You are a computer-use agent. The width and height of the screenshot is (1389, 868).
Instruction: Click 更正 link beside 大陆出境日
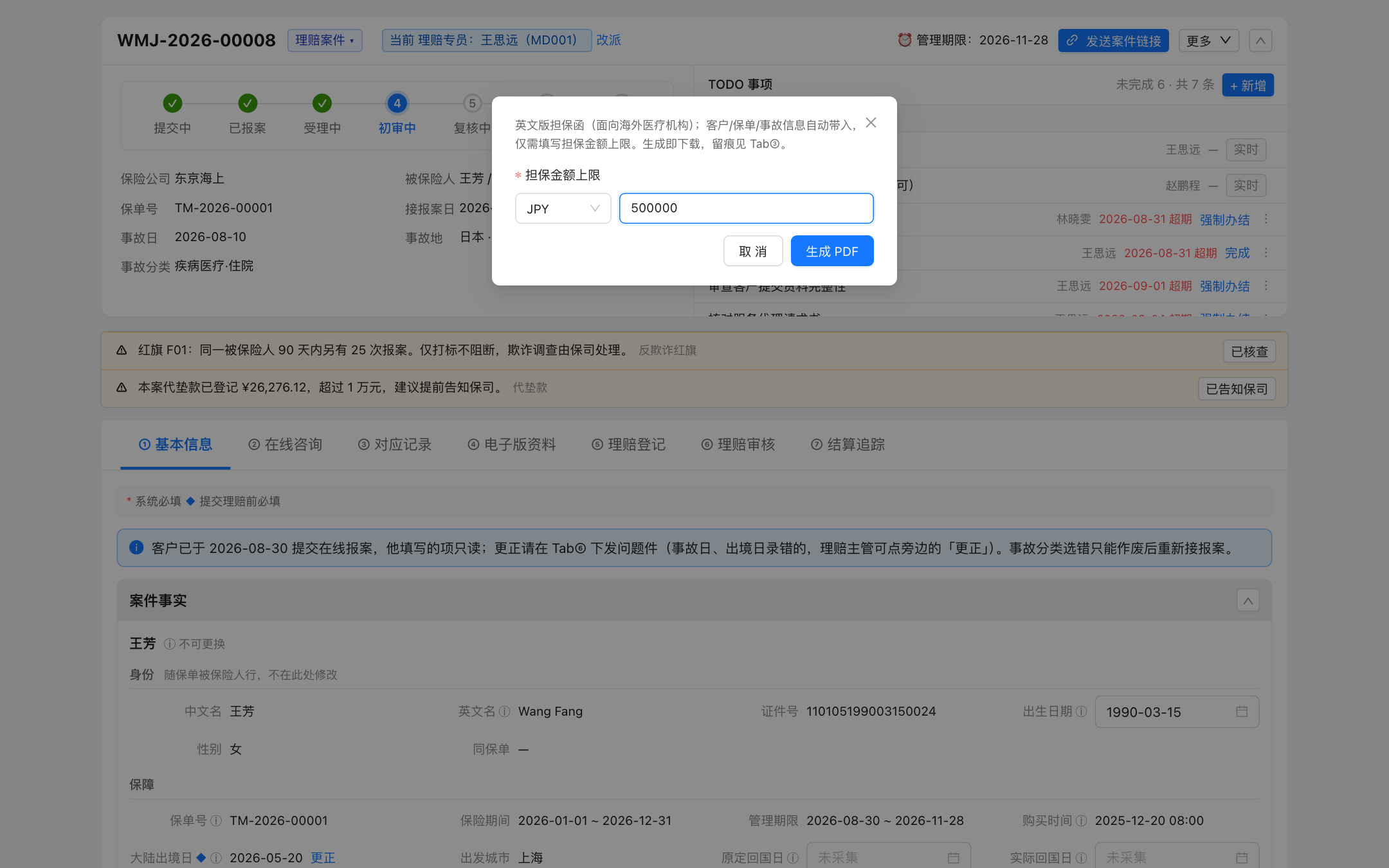click(323, 858)
